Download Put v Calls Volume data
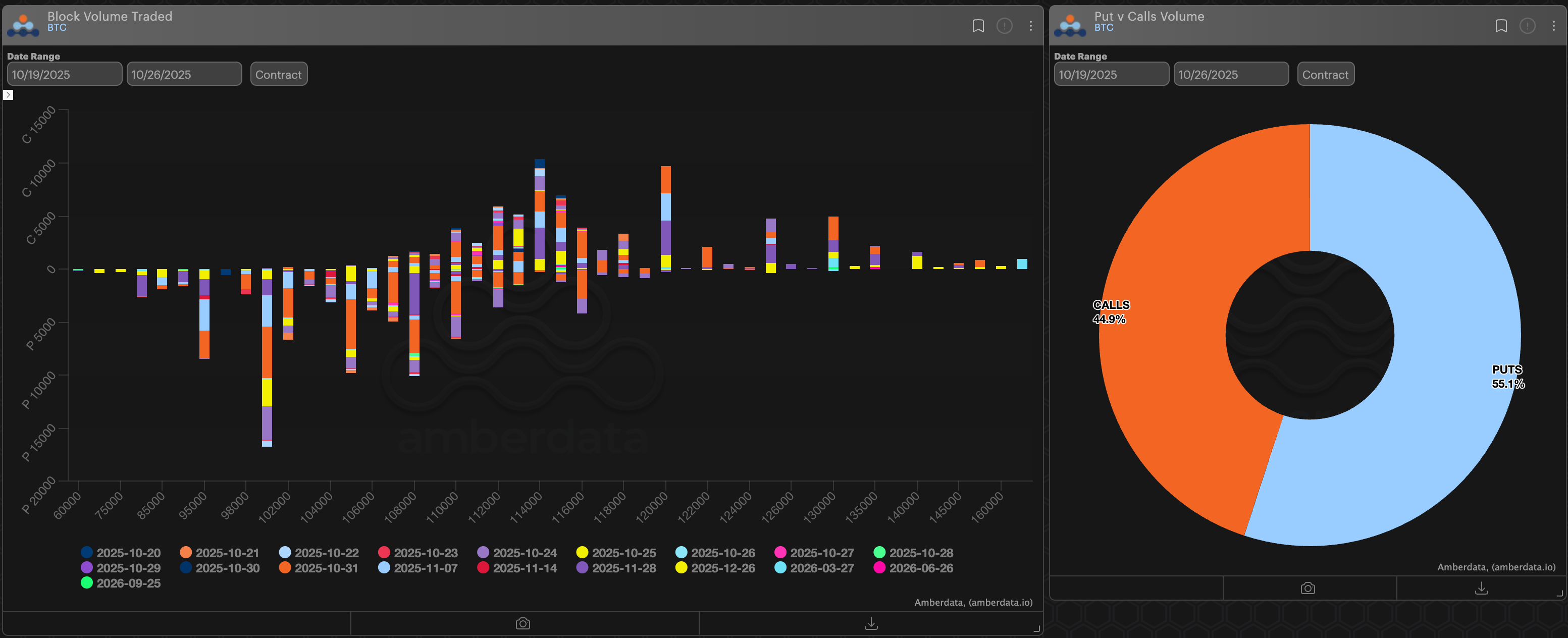The width and height of the screenshot is (1568, 638). (x=1481, y=588)
